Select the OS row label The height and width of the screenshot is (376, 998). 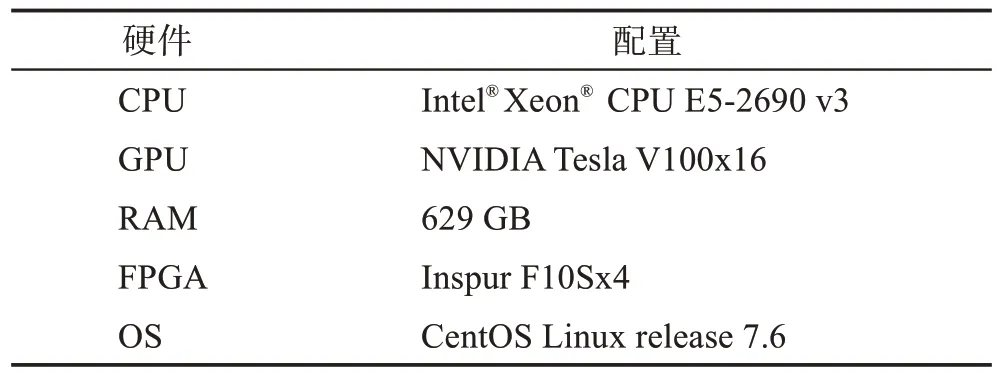(x=140, y=337)
